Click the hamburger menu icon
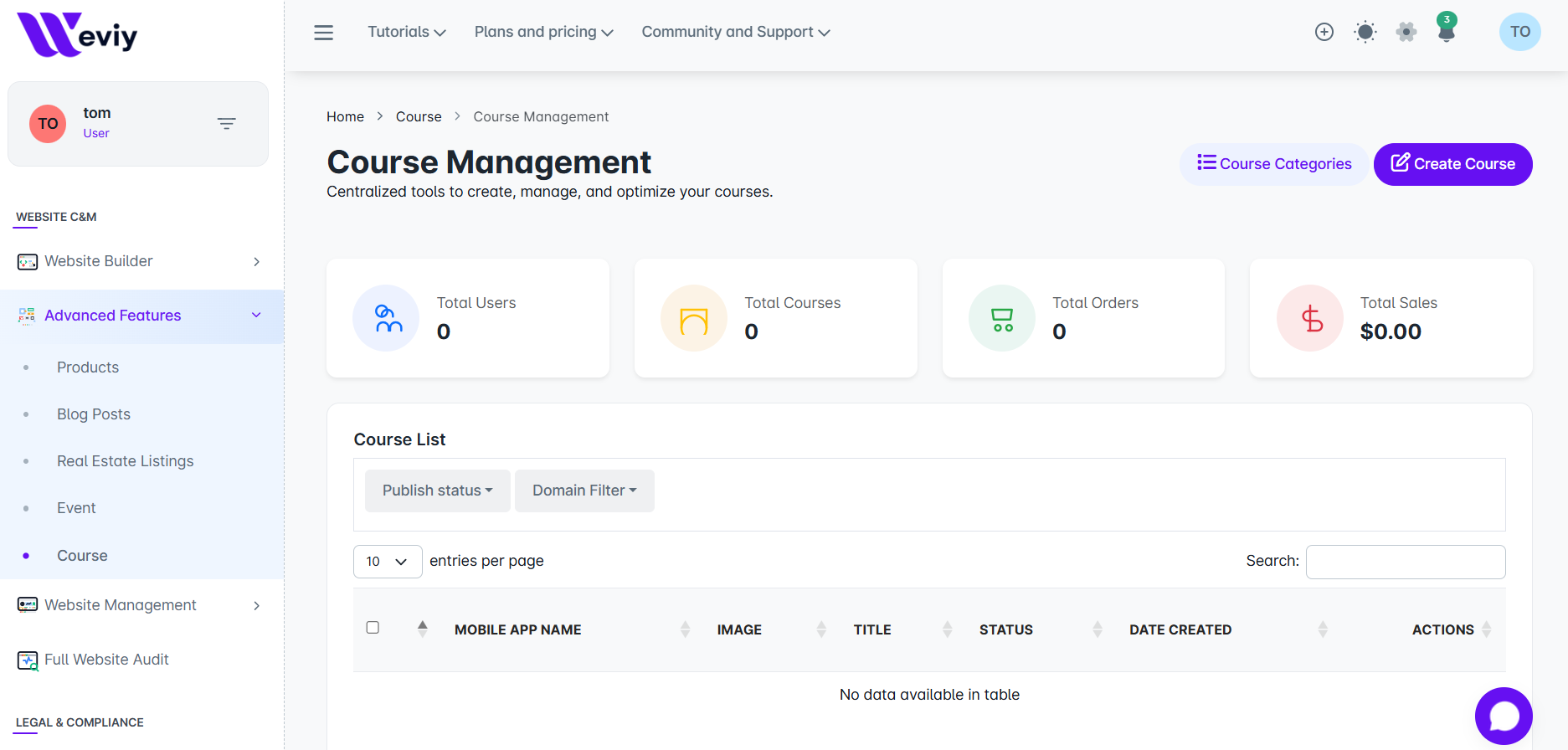 point(323,33)
